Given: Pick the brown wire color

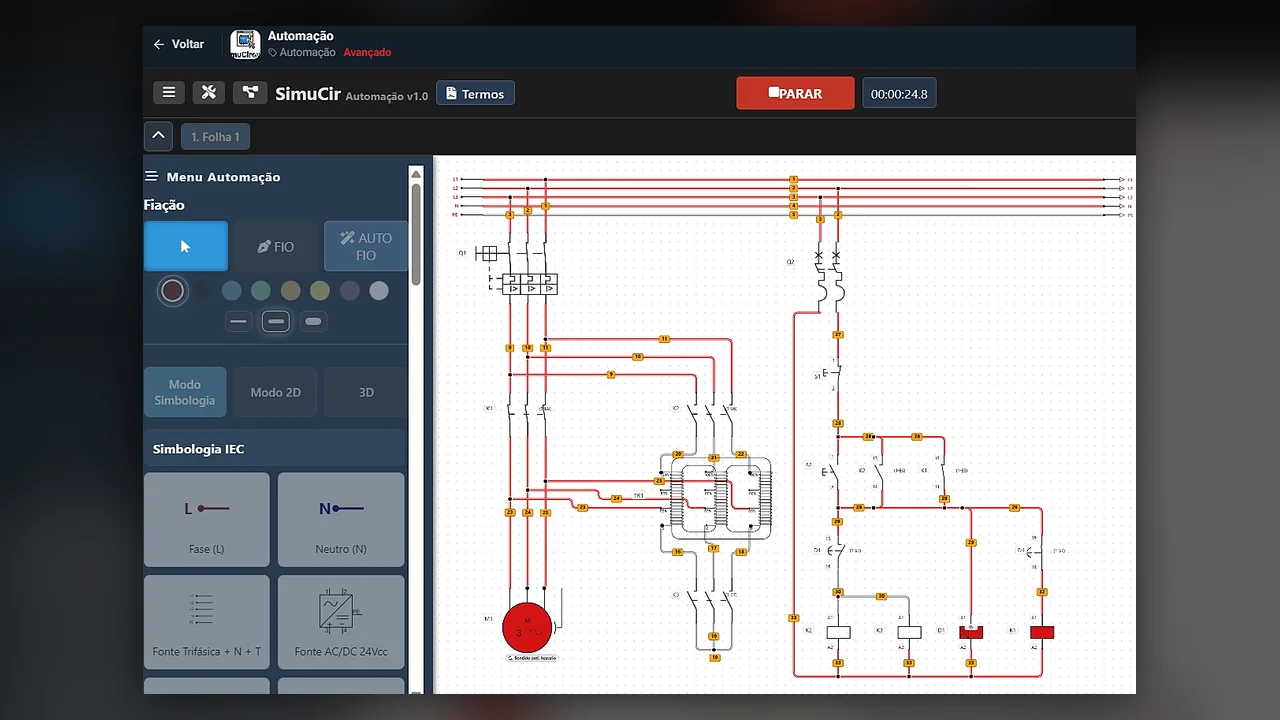Looking at the screenshot, I should click(x=290, y=291).
